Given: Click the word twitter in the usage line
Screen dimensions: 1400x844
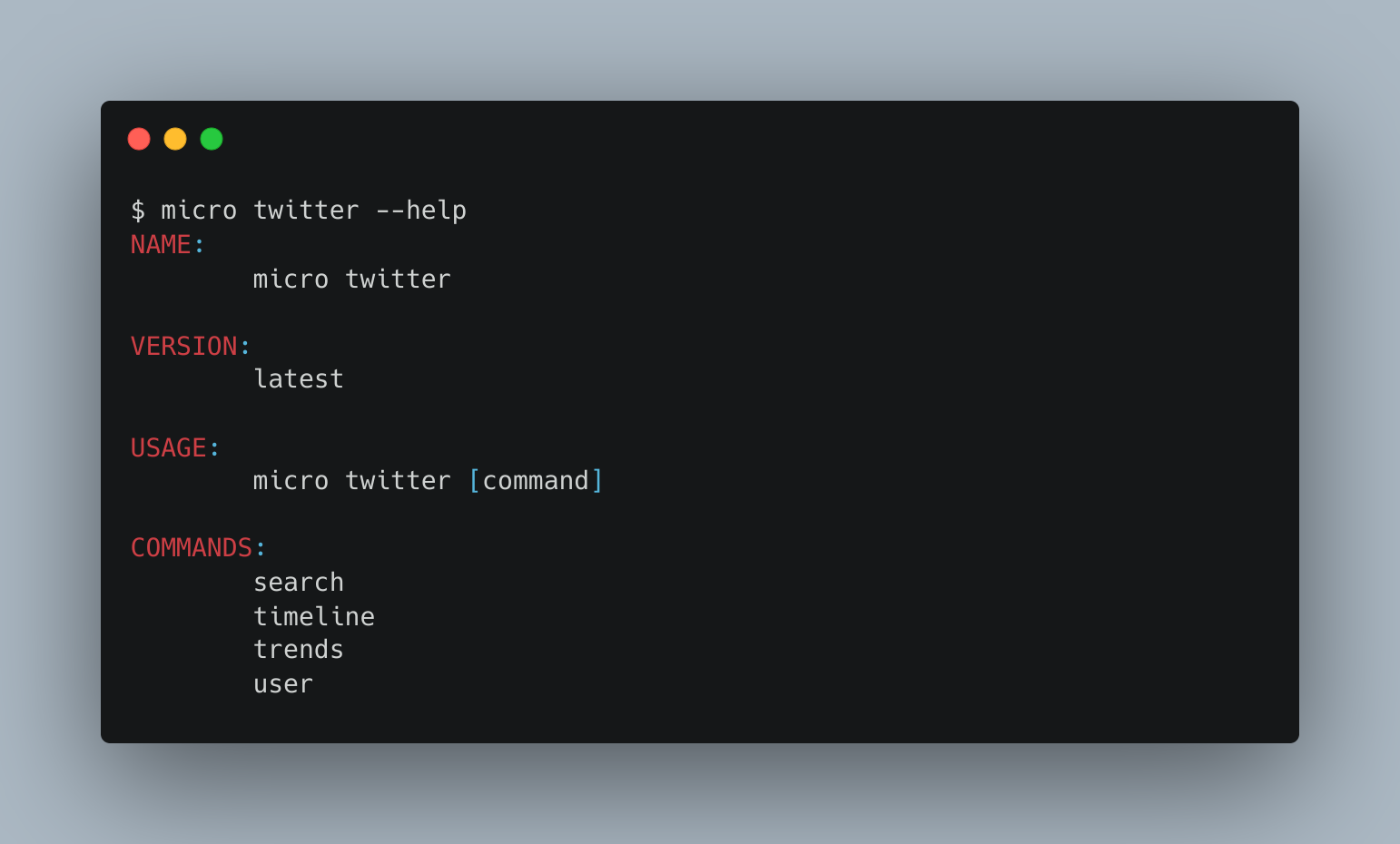Looking at the screenshot, I should coord(398,481).
